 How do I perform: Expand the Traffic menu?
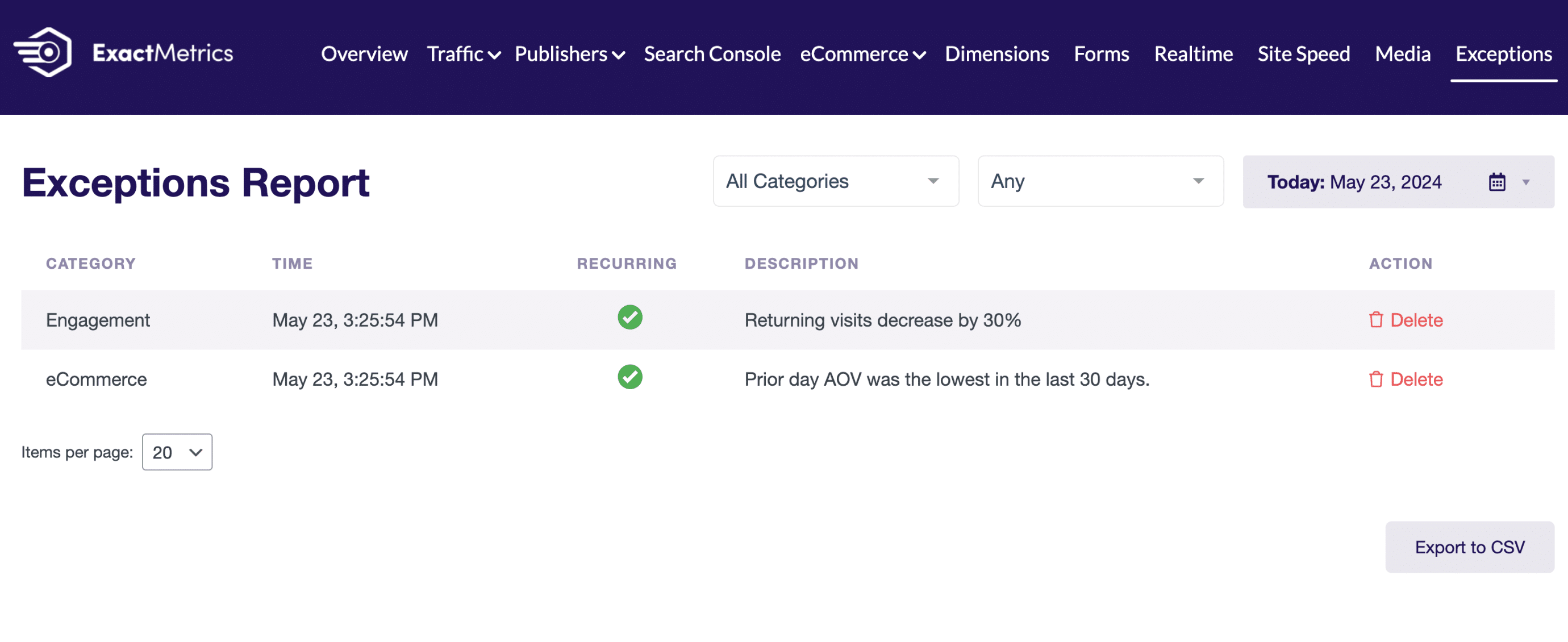click(x=463, y=53)
